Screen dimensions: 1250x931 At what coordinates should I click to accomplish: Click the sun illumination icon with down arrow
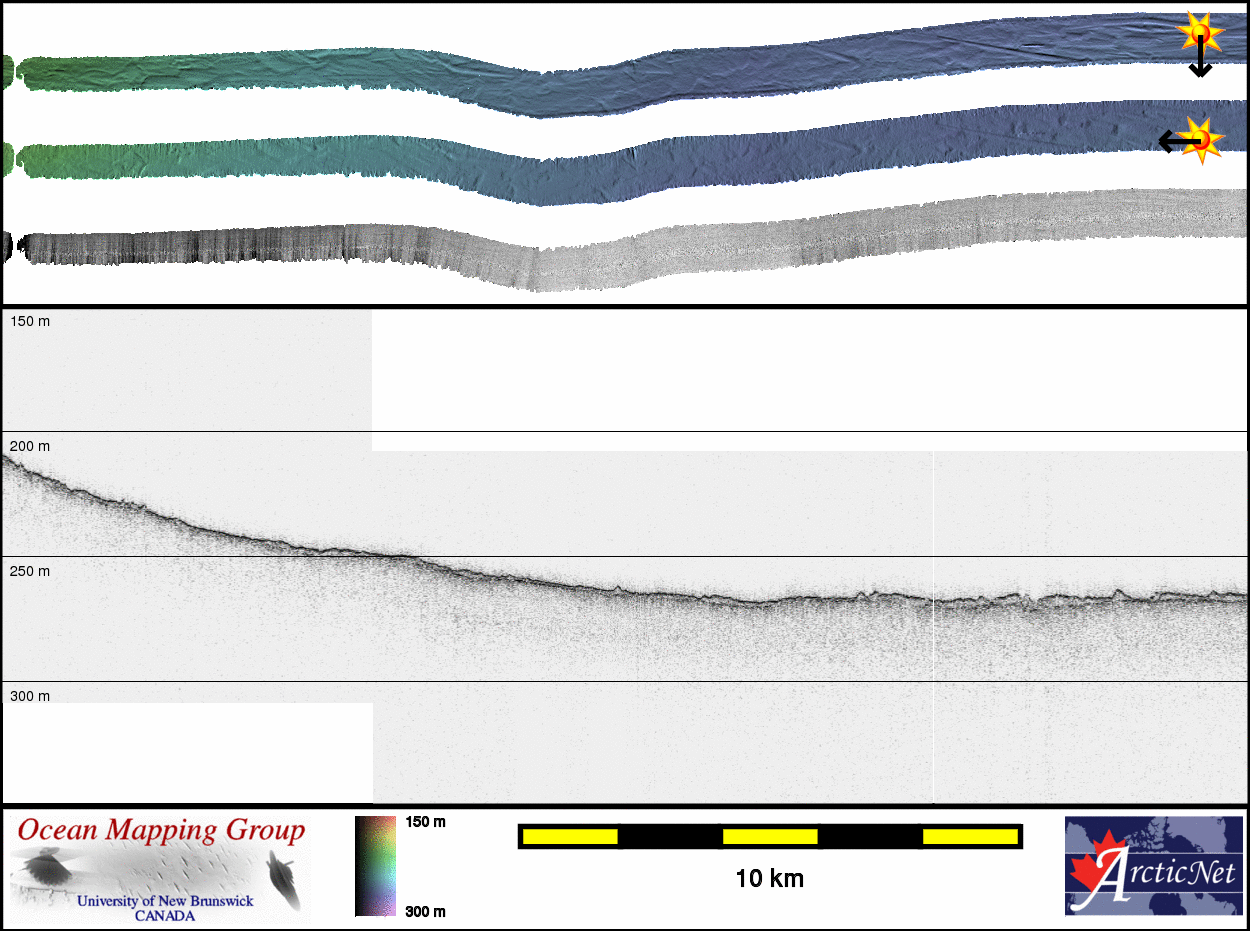tap(1200, 33)
